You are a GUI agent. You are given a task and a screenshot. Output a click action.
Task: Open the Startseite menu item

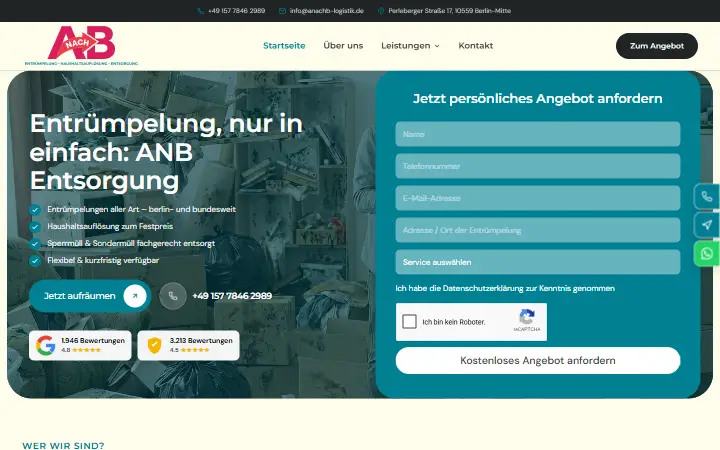(x=284, y=45)
